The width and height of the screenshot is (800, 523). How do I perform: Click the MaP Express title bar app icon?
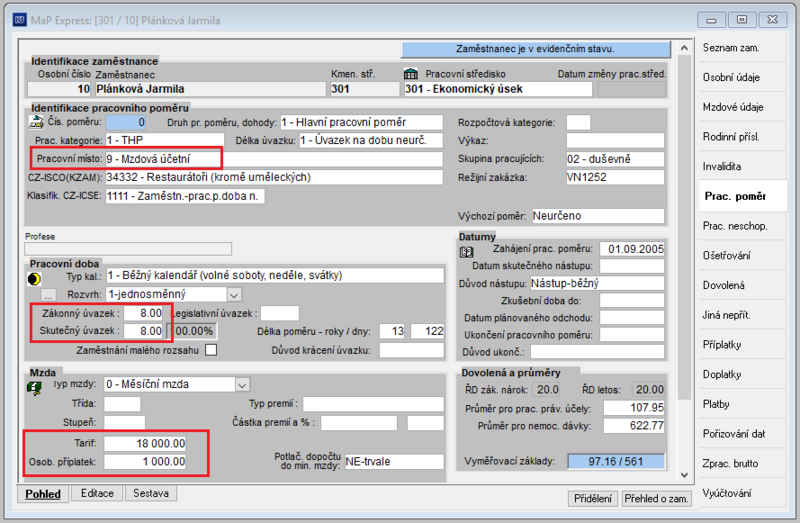20,20
